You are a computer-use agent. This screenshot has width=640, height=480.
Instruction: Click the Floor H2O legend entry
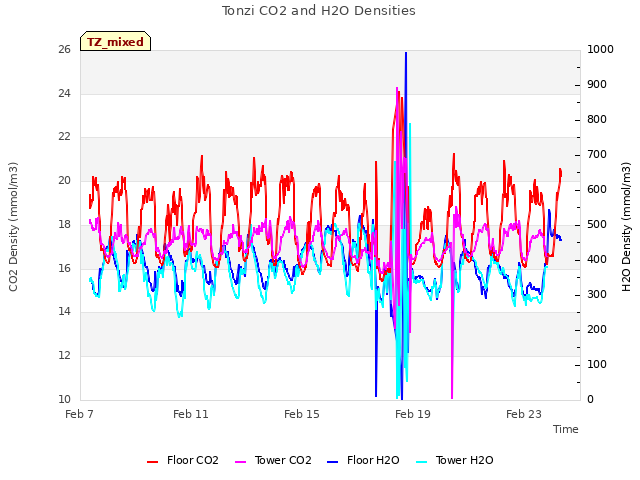click(x=363, y=460)
